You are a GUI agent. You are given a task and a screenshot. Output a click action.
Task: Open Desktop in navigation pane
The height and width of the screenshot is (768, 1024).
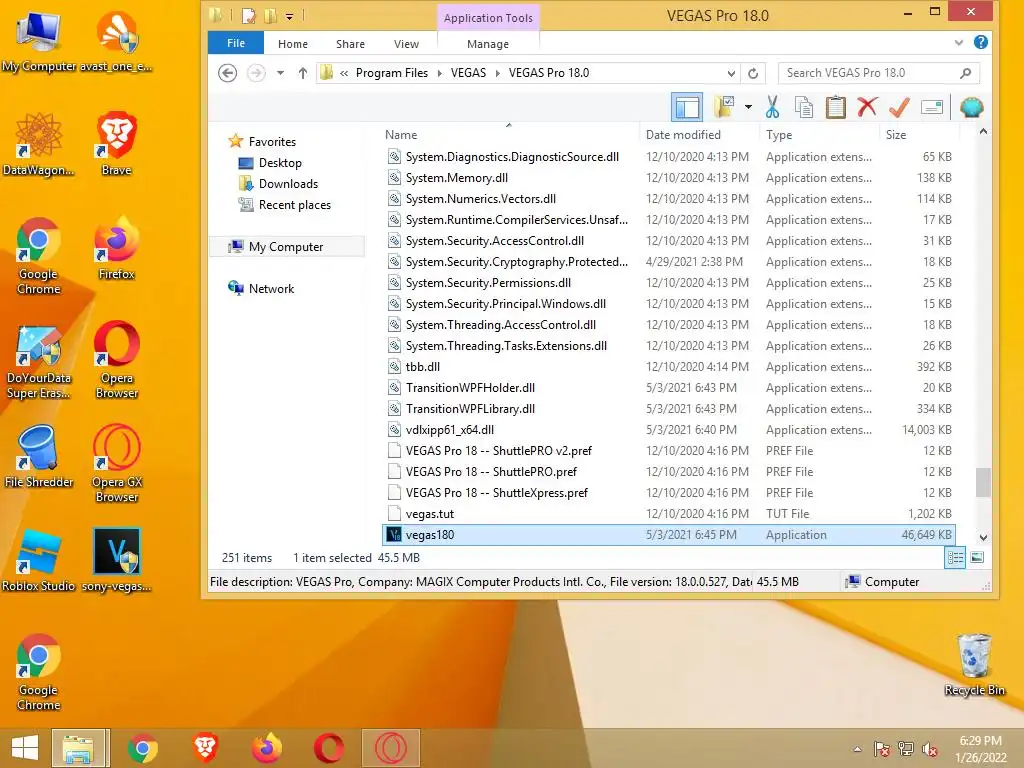(x=280, y=163)
